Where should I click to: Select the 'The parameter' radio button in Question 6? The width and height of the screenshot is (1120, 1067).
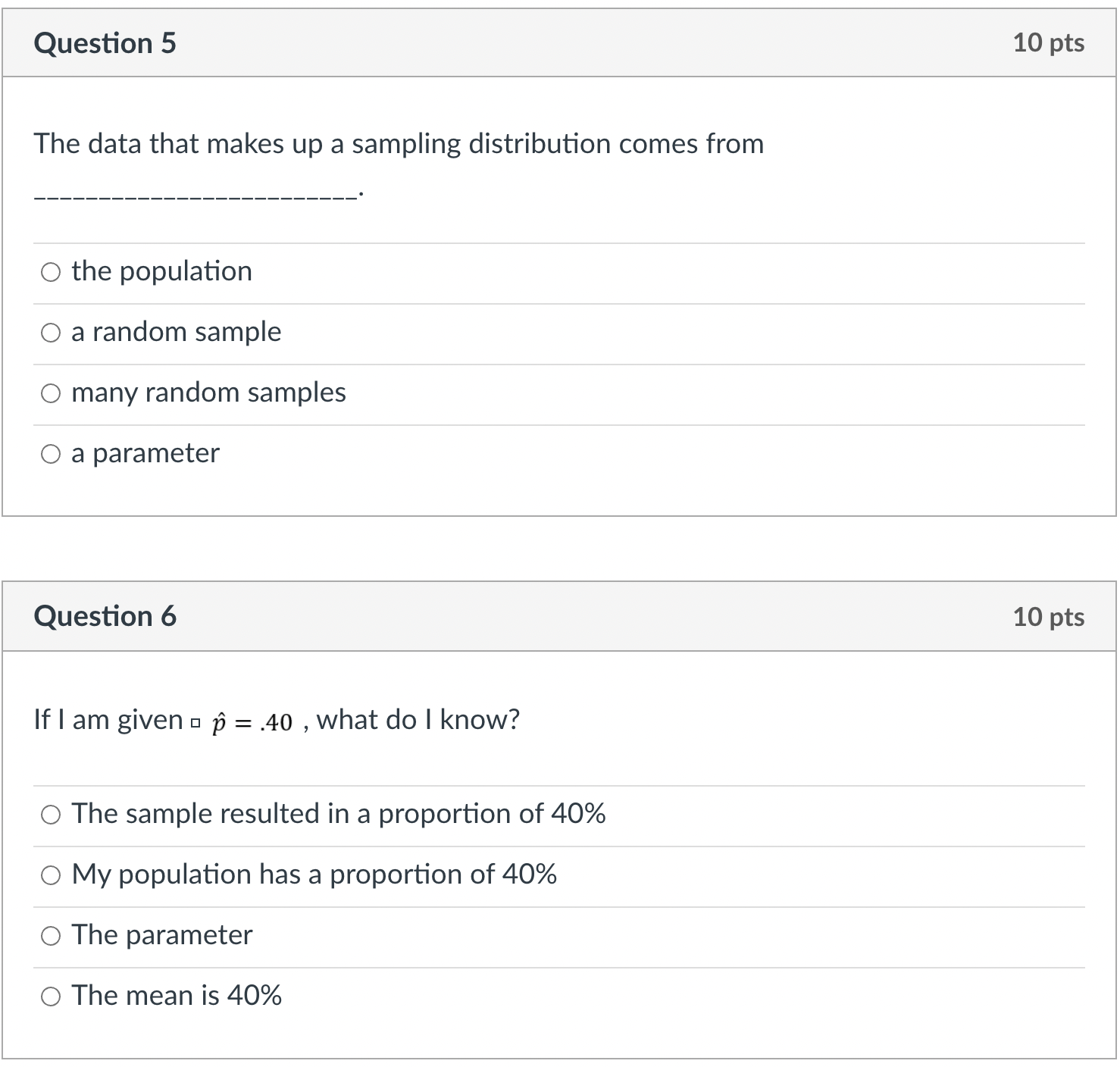(51, 936)
